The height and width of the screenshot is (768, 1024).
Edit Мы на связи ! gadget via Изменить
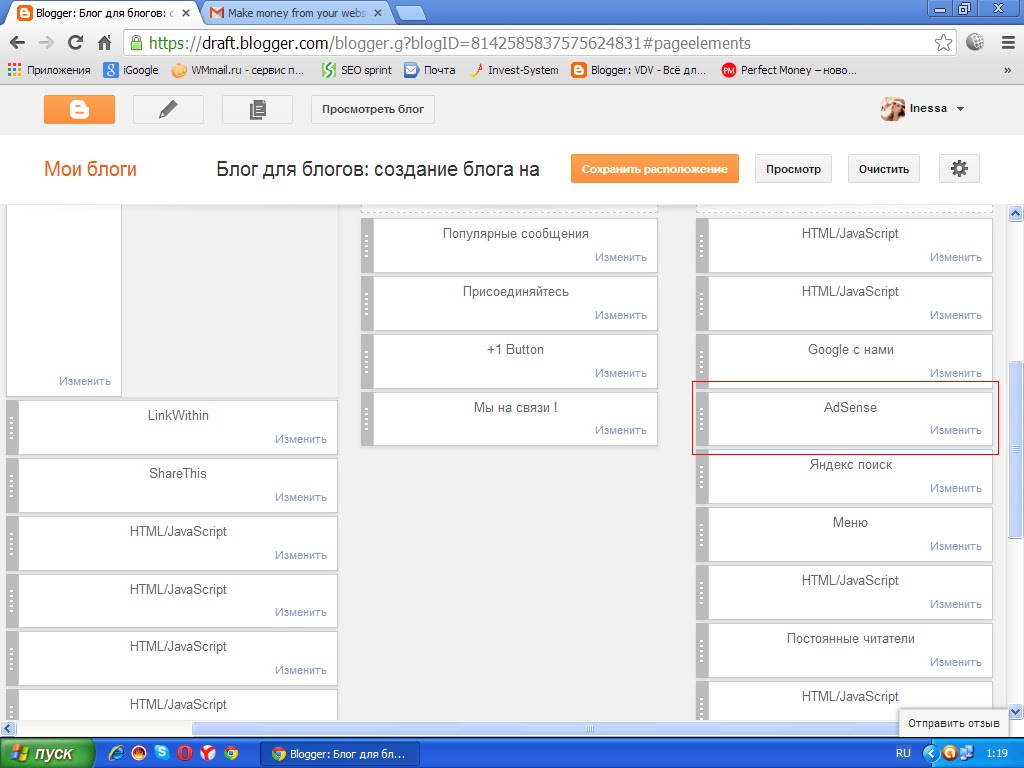pyautogui.click(x=620, y=430)
